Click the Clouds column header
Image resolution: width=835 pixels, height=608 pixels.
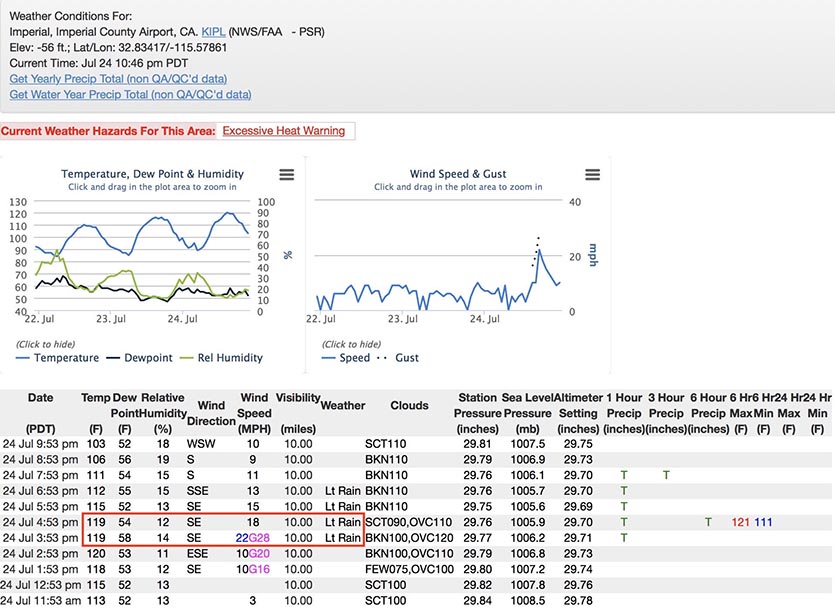409,406
